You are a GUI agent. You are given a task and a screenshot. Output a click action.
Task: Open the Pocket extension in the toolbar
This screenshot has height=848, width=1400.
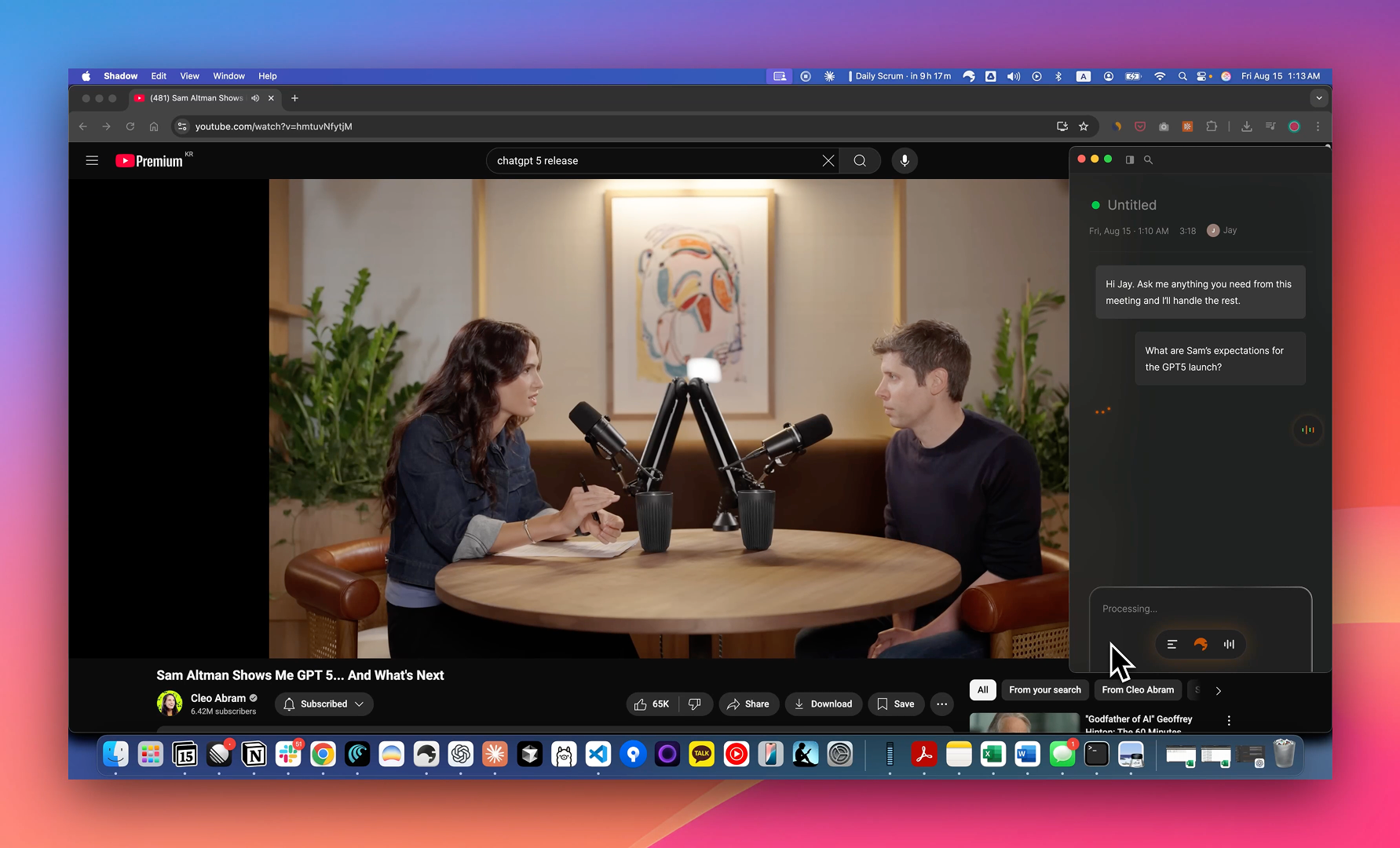[x=1140, y=126]
